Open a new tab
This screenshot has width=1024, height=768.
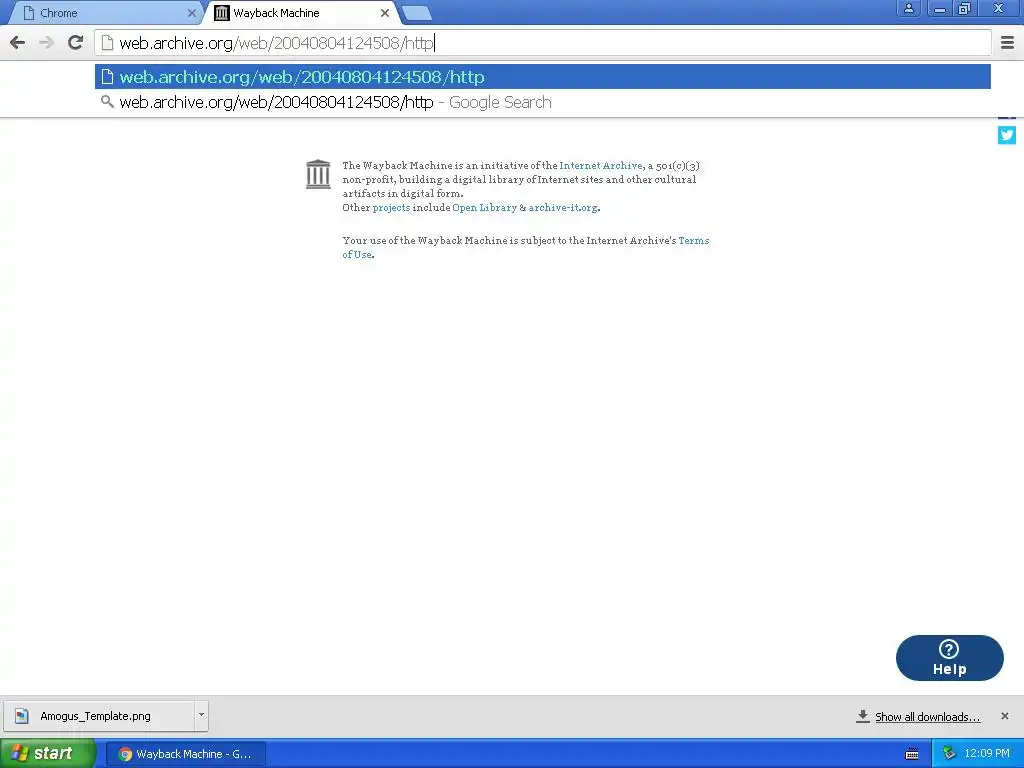[x=416, y=13]
